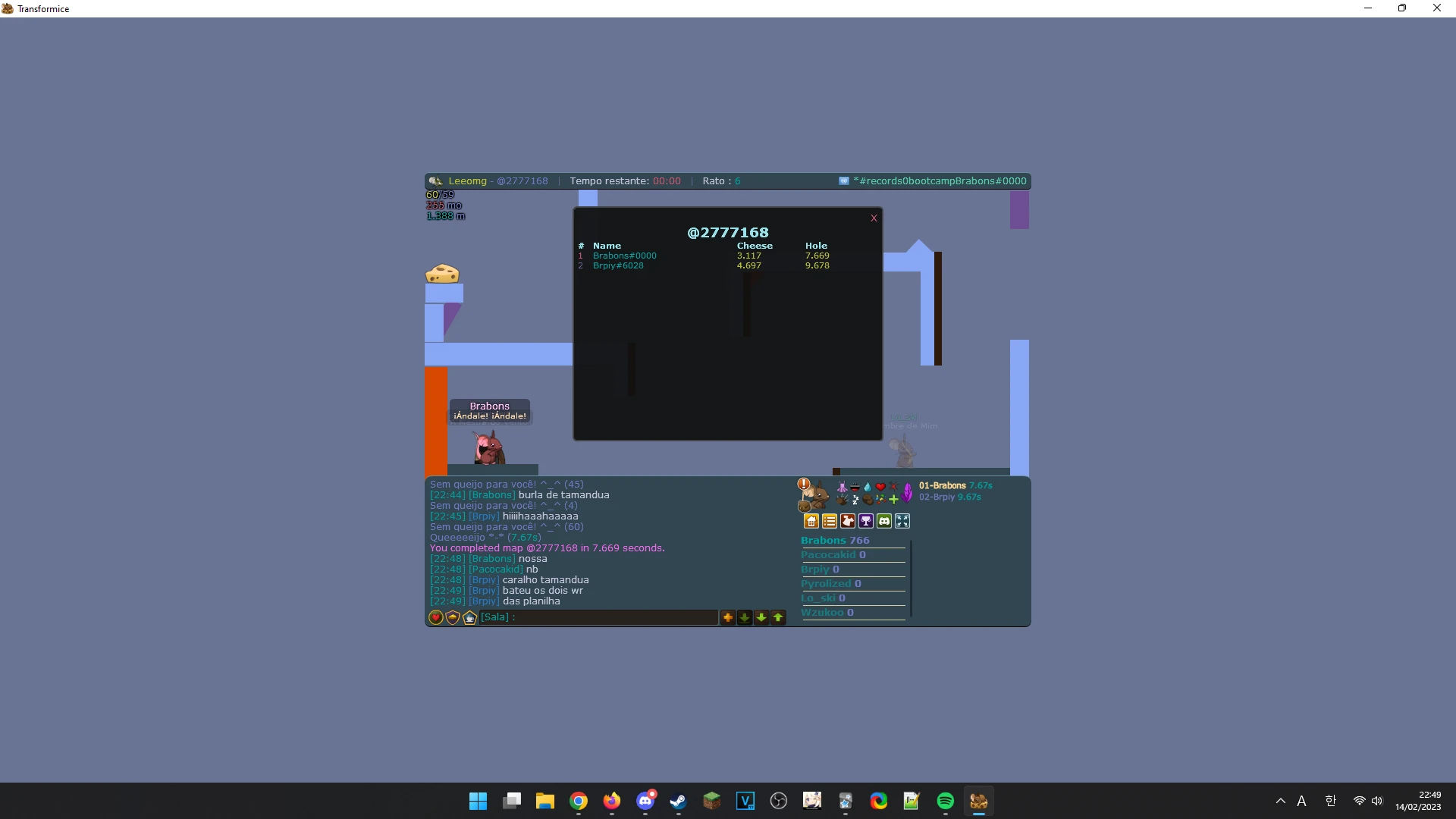Select Pyrolized in the player list
The image size is (1456, 819).
(831, 584)
